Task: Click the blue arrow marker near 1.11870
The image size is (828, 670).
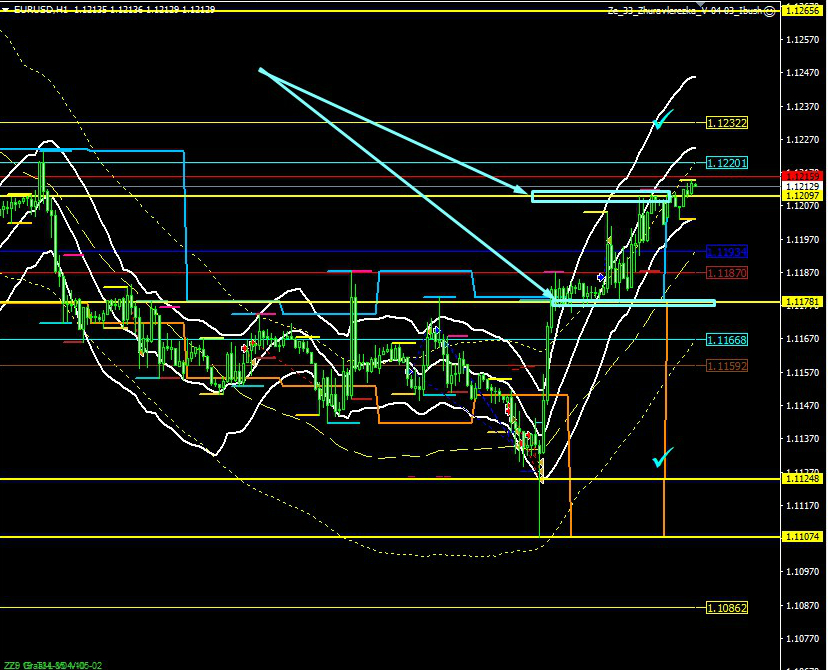Action: (600, 276)
